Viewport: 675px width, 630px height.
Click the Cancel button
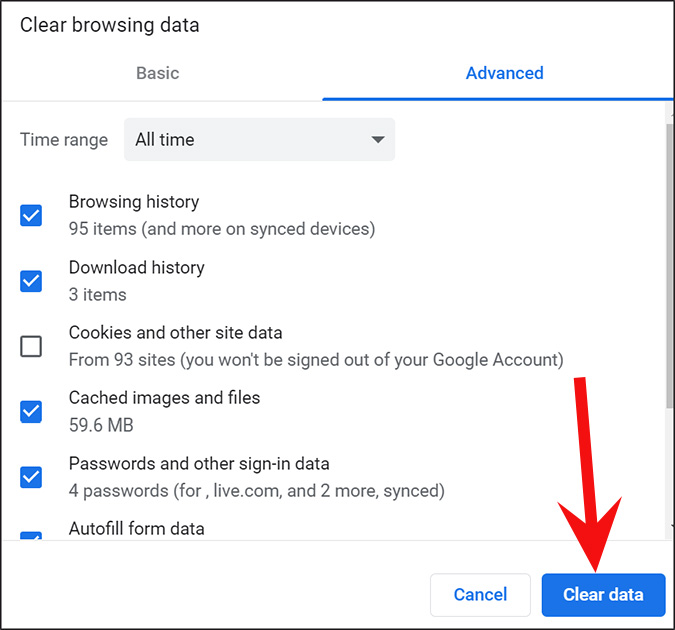pos(480,595)
